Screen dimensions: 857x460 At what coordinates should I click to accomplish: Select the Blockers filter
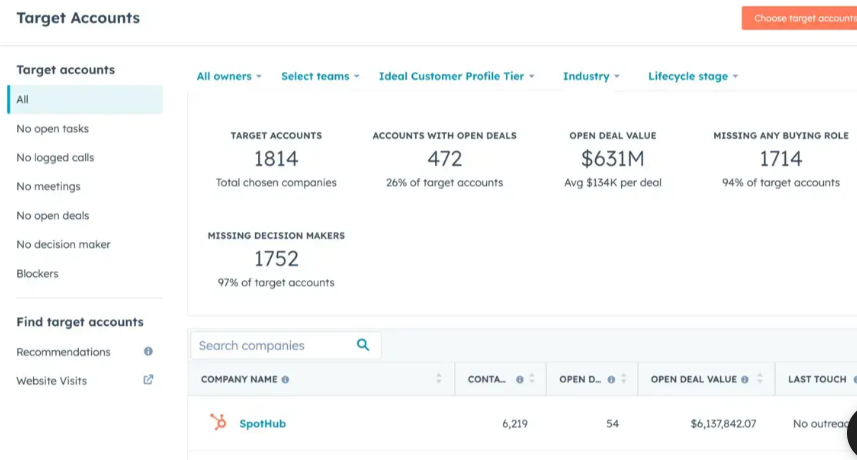pos(37,274)
